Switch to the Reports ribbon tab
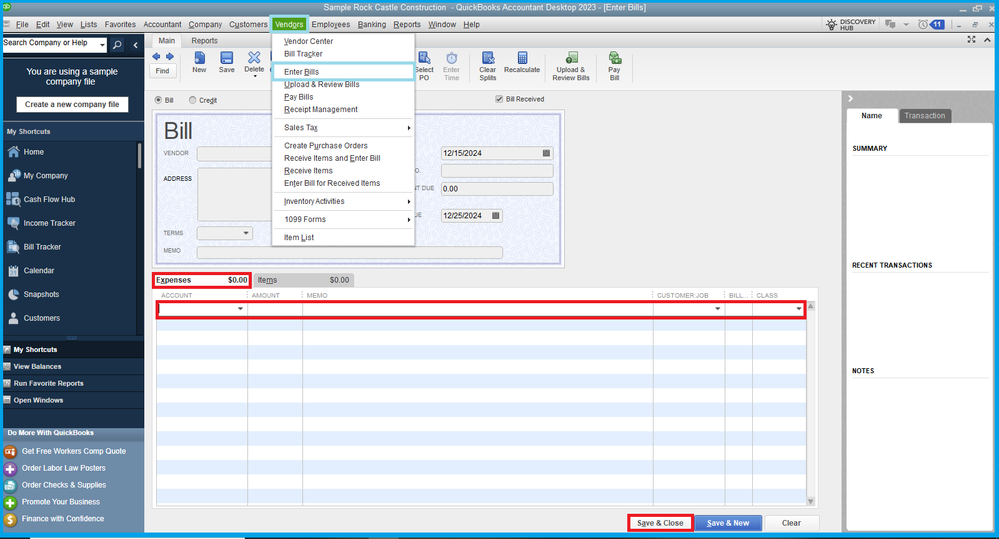This screenshot has width=999, height=539. pos(205,41)
